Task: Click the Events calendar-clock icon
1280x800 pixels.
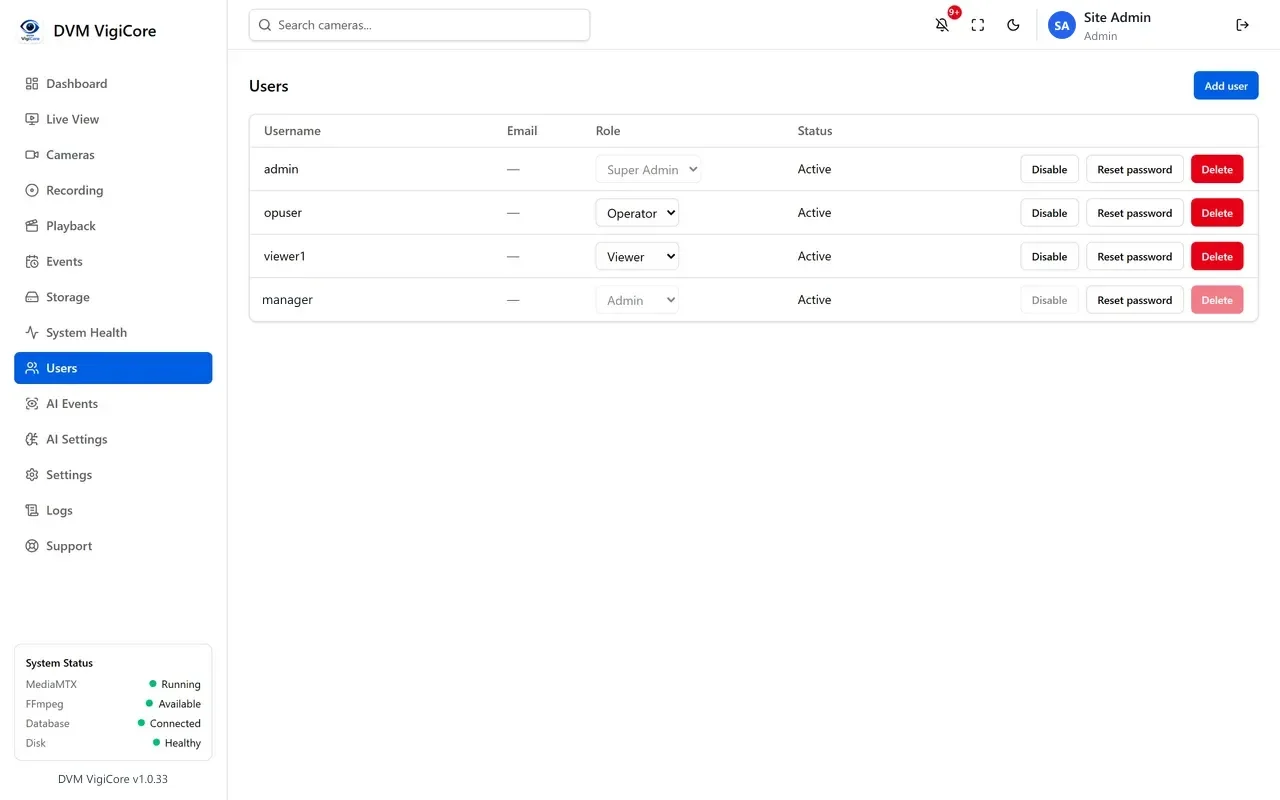Action: coord(32,262)
